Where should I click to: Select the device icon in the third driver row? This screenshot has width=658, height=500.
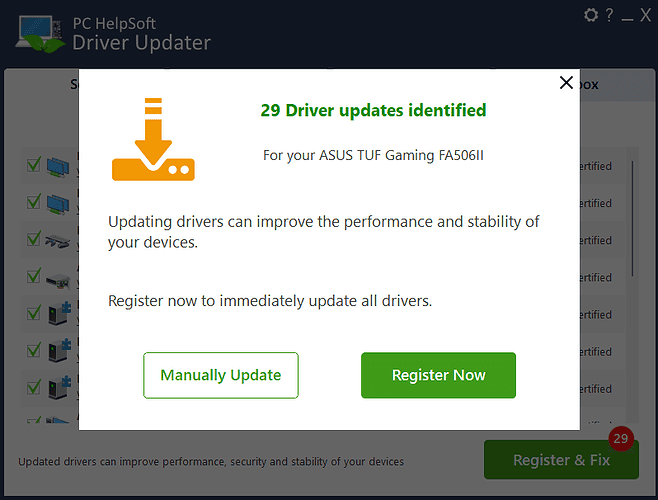tap(60, 240)
